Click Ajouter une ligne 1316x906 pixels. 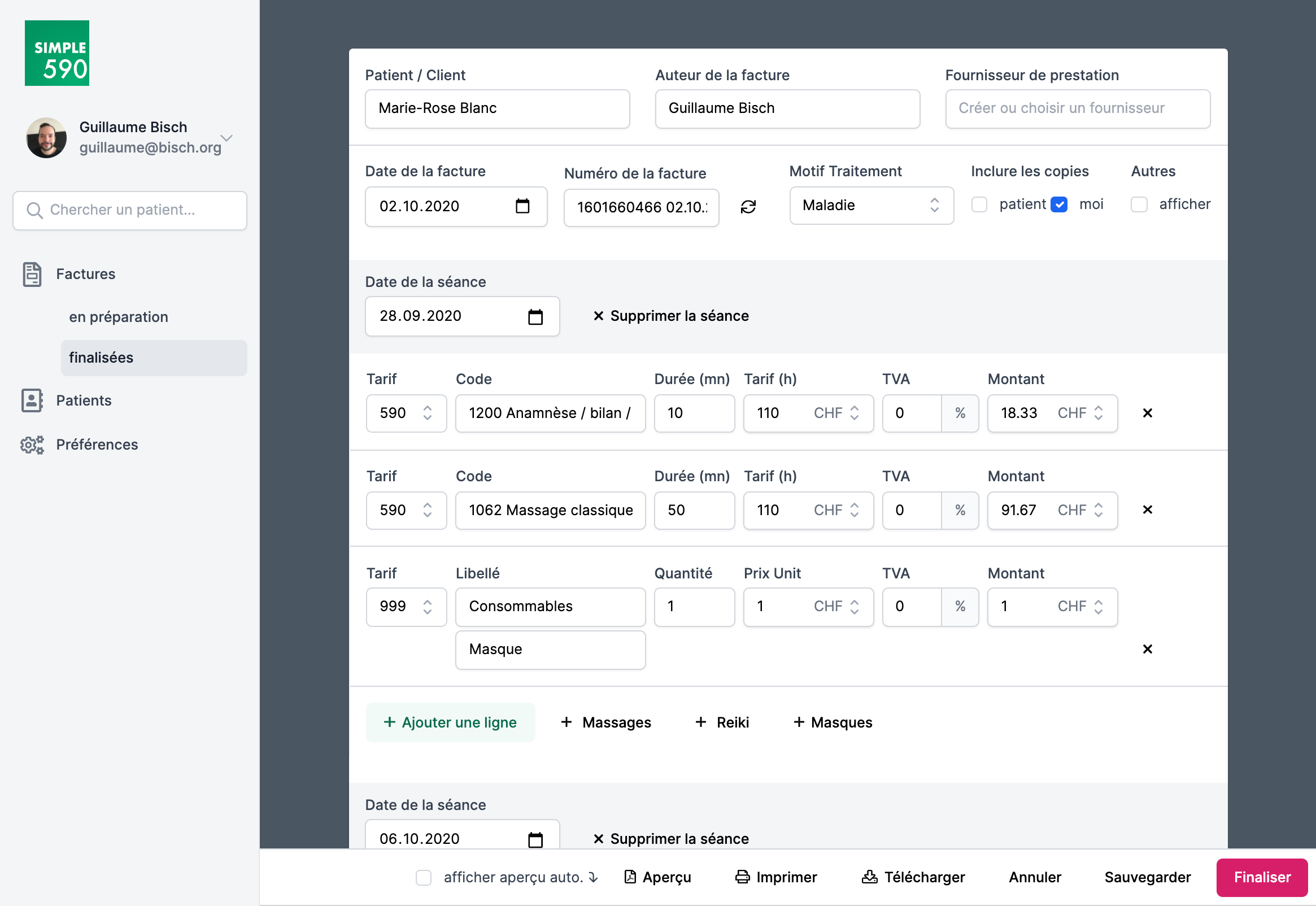tap(450, 722)
